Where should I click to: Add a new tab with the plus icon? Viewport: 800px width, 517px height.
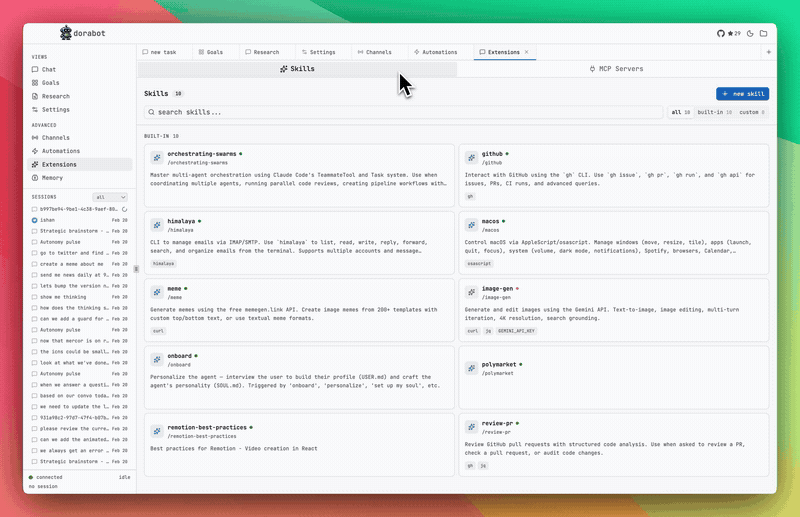768,52
